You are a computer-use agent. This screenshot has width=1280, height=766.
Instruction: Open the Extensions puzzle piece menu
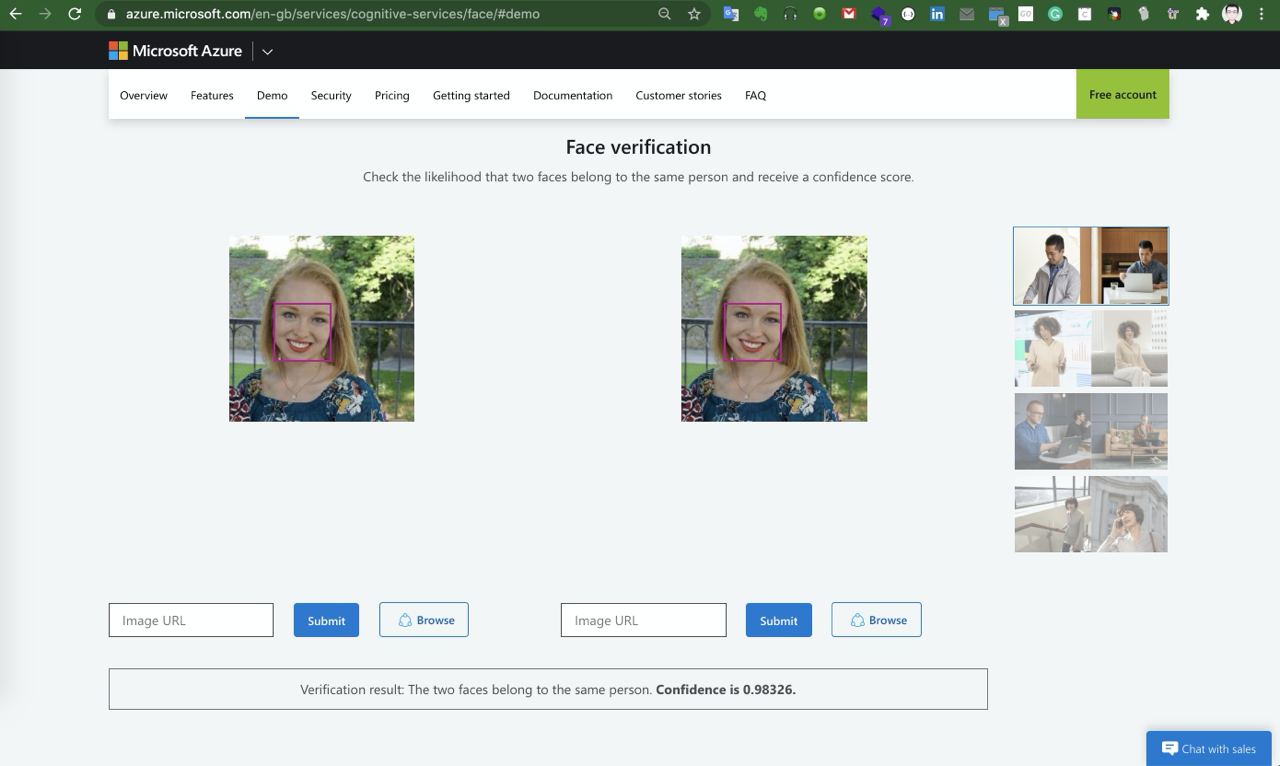pos(1202,14)
